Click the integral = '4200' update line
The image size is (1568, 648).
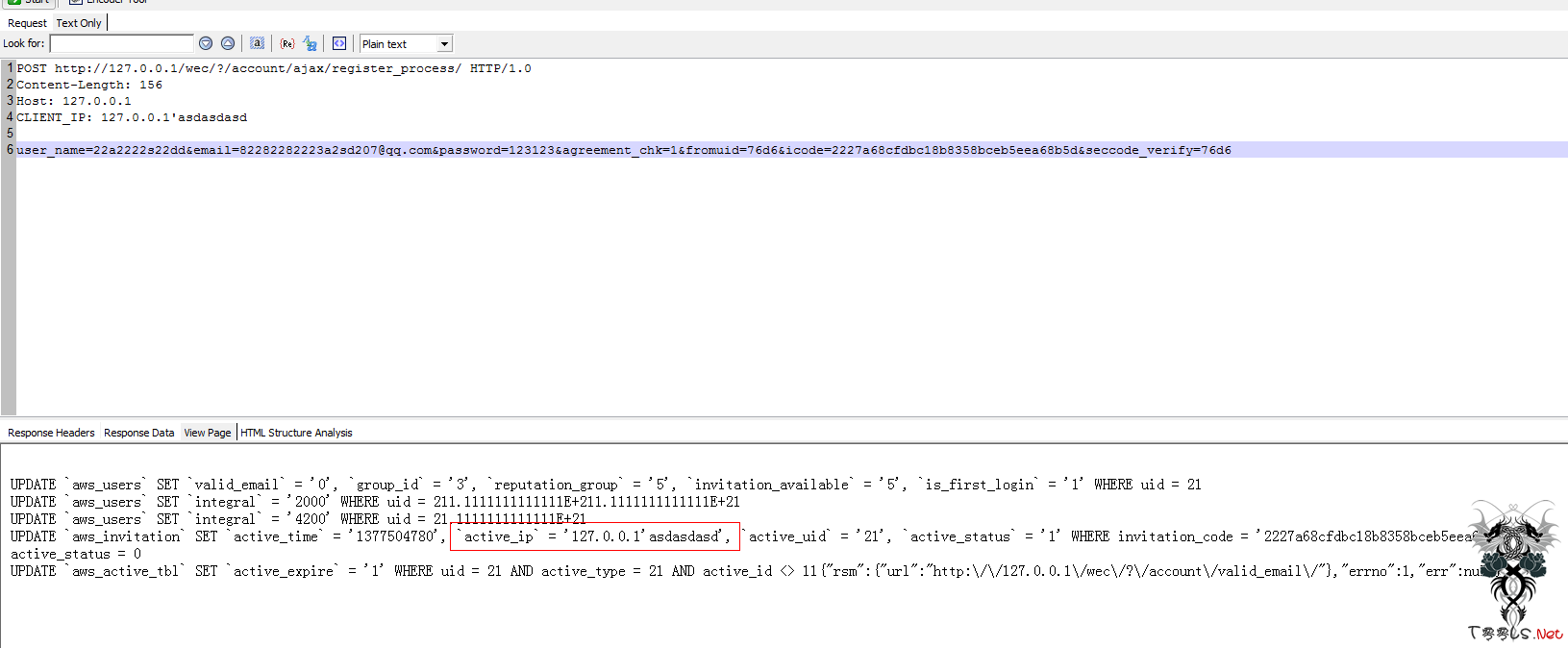tap(298, 519)
